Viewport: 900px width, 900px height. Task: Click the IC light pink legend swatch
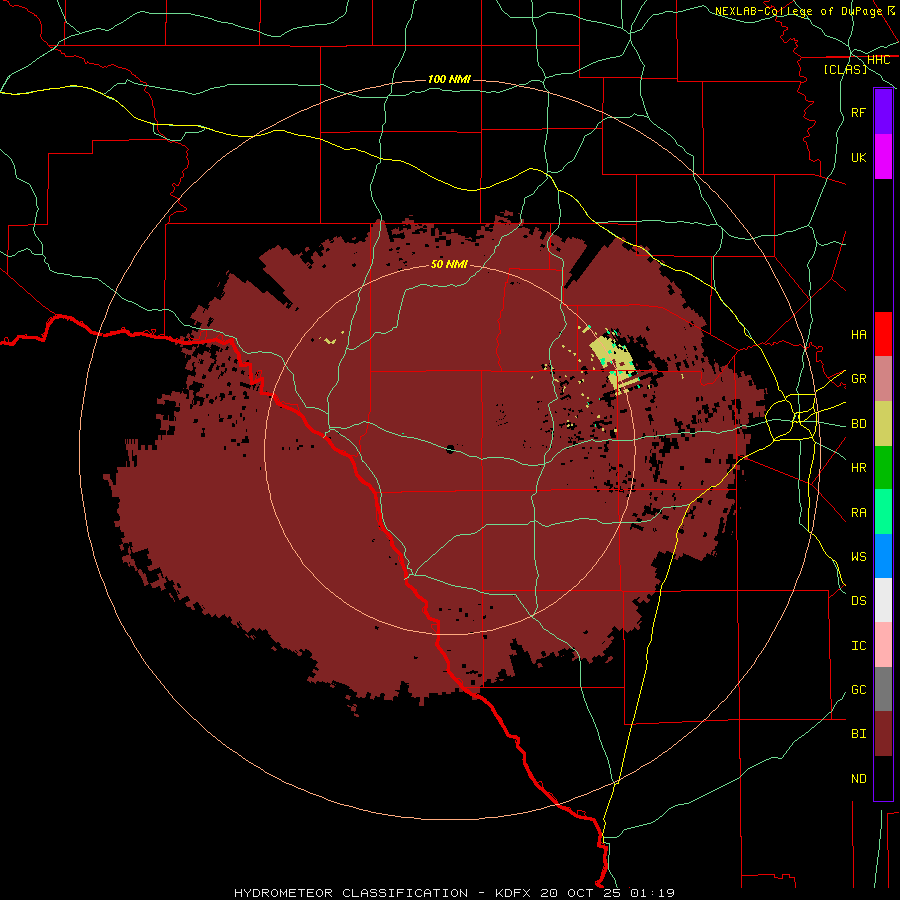click(883, 645)
